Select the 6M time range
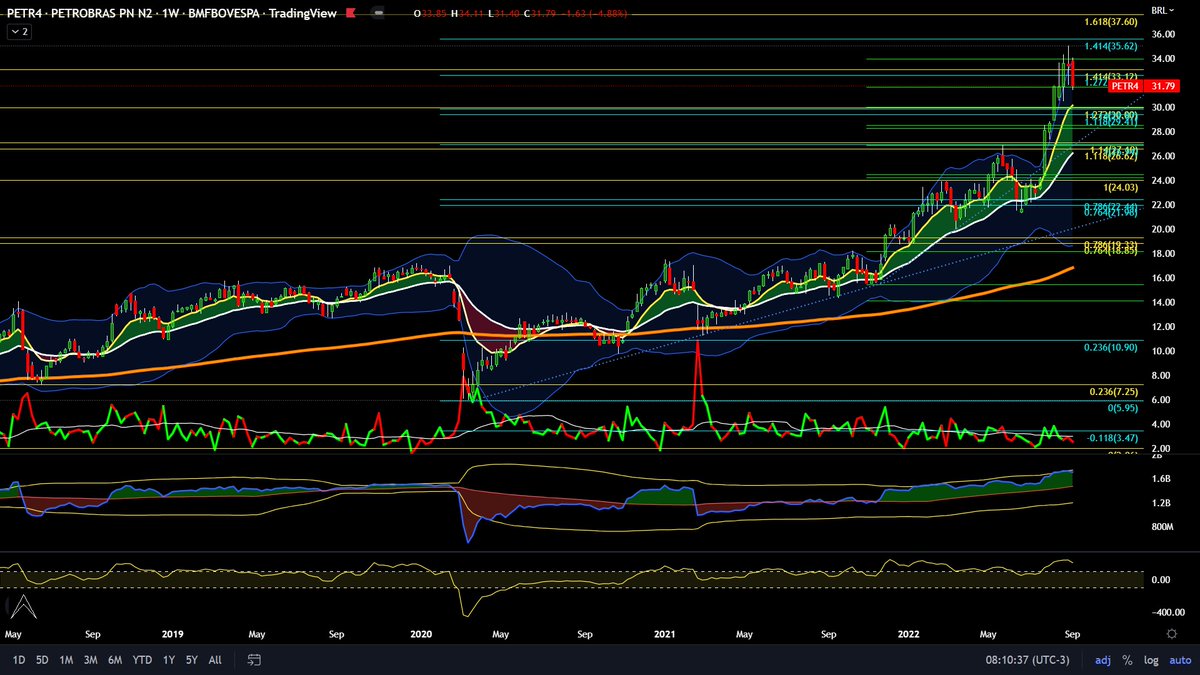This screenshot has width=1200, height=675. [115, 660]
